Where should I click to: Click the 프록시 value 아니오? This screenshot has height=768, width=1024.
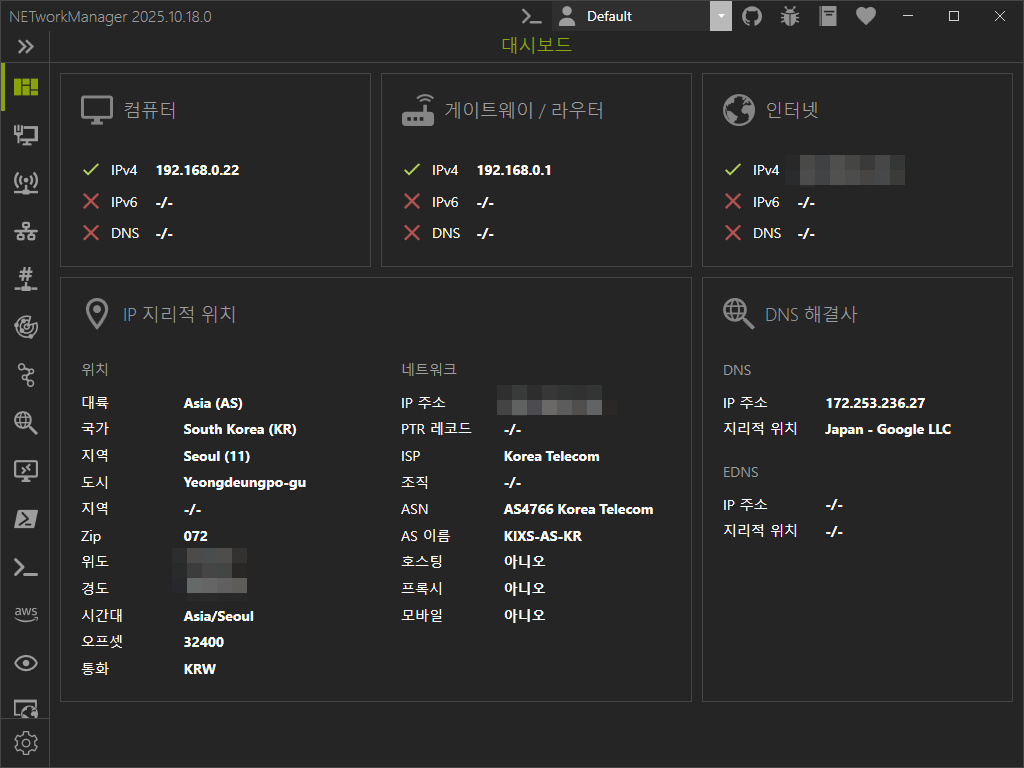pyautogui.click(x=524, y=588)
